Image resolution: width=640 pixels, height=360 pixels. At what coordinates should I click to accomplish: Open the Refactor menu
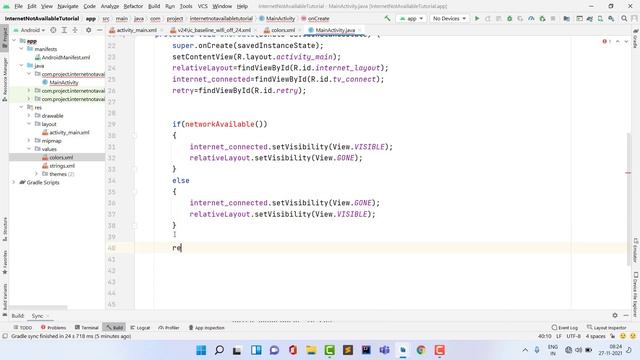click(x=133, y=6)
